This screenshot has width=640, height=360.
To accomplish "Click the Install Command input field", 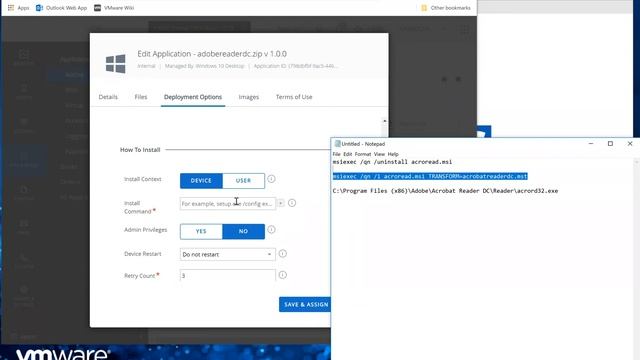I will point(227,203).
